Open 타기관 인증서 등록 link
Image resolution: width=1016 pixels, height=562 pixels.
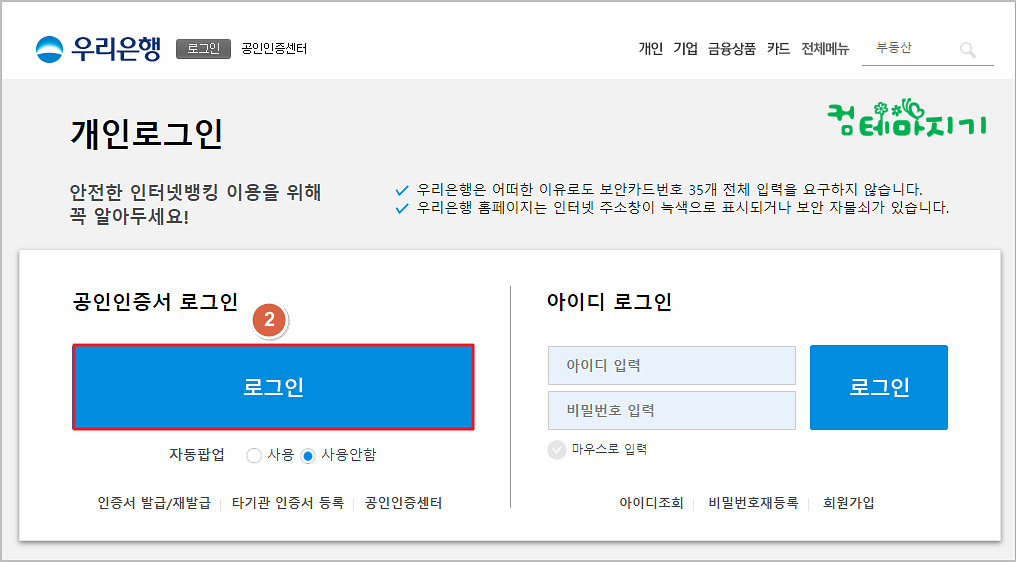pos(288,503)
